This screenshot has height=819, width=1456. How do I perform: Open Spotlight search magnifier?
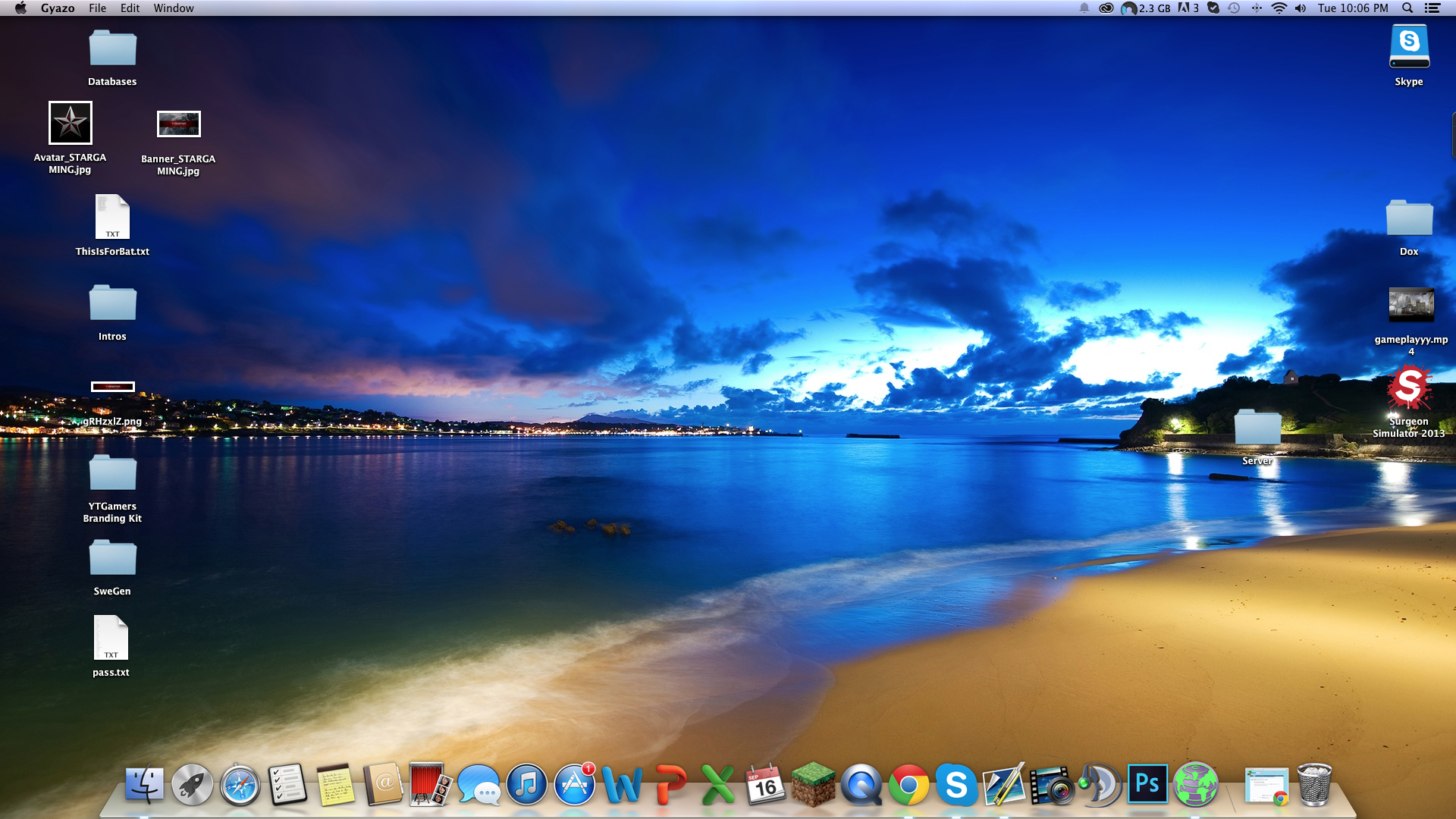(1407, 8)
